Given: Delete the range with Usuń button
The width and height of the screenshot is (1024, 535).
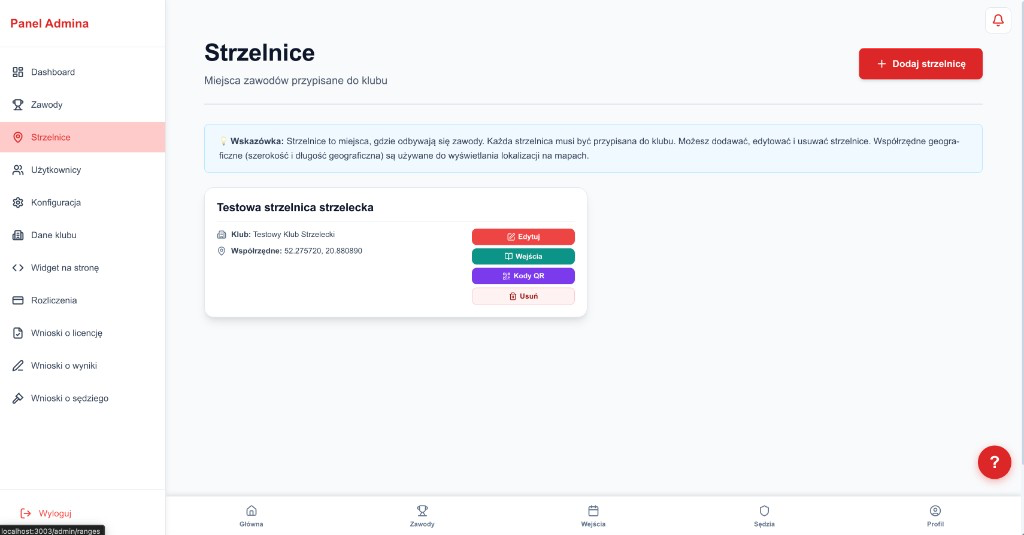Looking at the screenshot, I should click(523, 296).
